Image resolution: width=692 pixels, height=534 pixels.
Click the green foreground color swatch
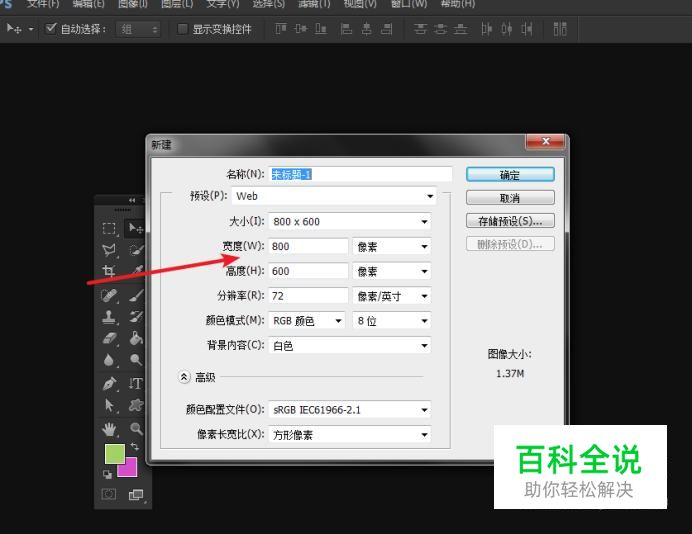pos(115,455)
